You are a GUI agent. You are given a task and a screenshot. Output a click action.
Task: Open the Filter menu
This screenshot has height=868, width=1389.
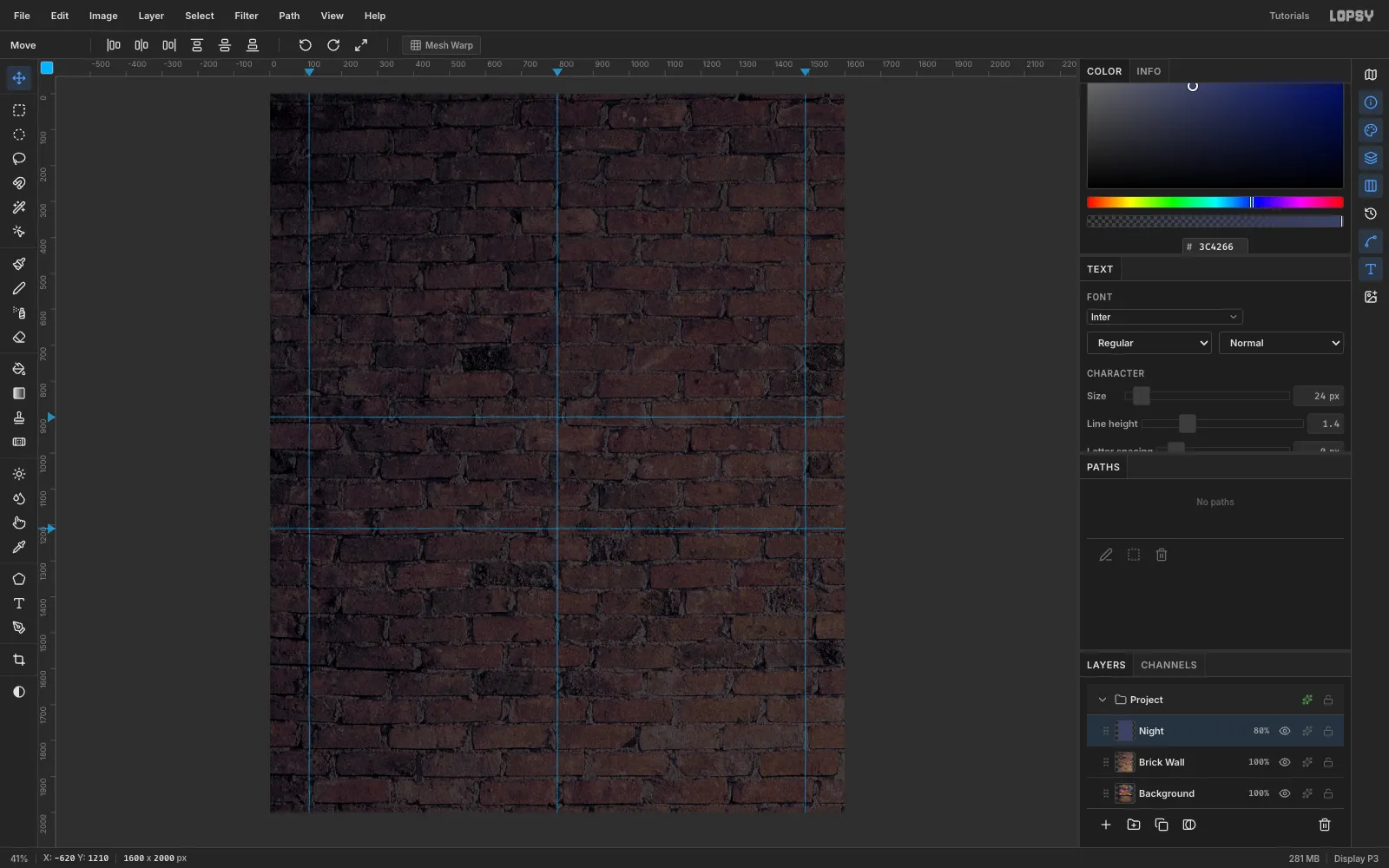(247, 16)
